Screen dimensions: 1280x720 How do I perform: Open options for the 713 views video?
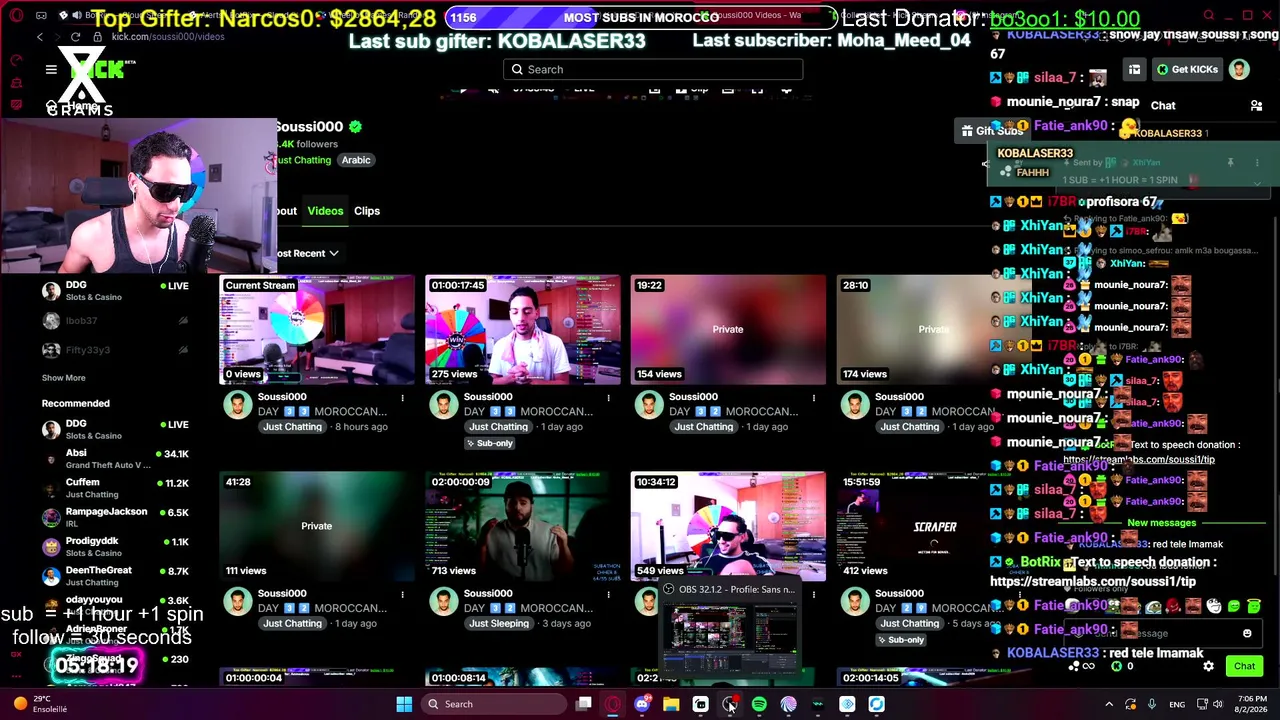pyautogui.click(x=608, y=595)
